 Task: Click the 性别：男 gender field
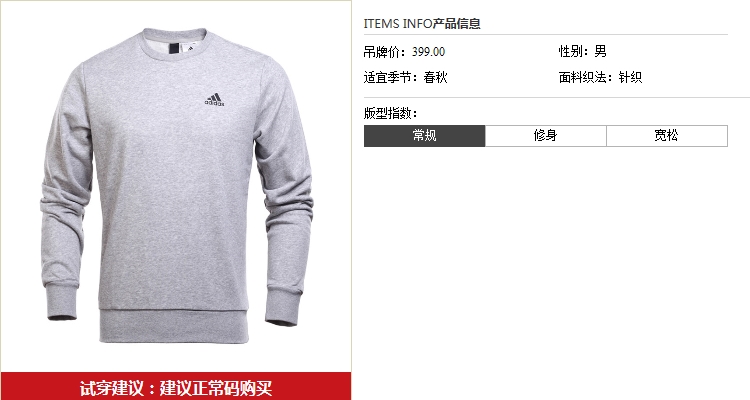[x=583, y=51]
